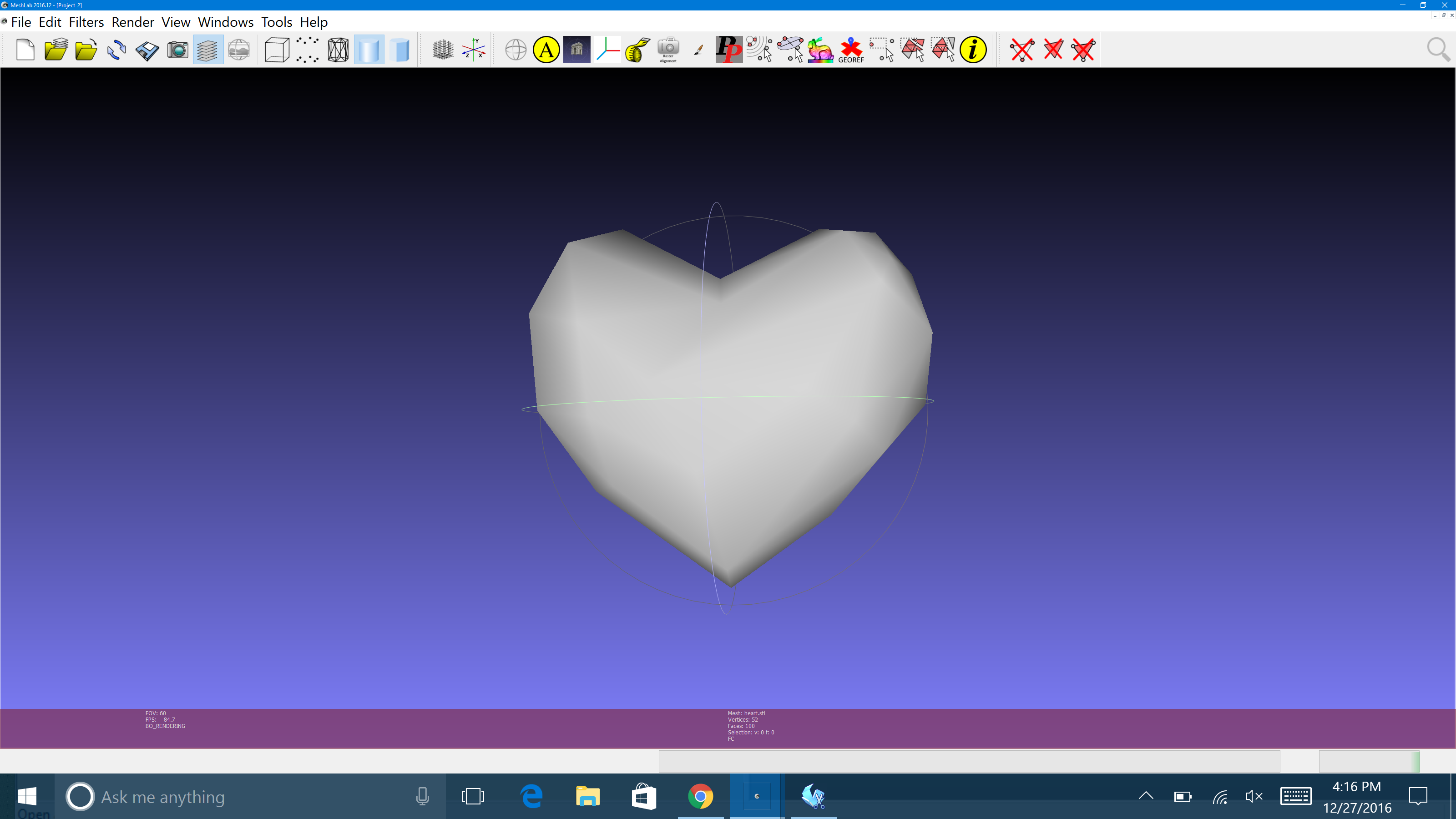The height and width of the screenshot is (819, 1456).
Task: Delete the selected faces
Action: pyautogui.click(x=1053, y=50)
